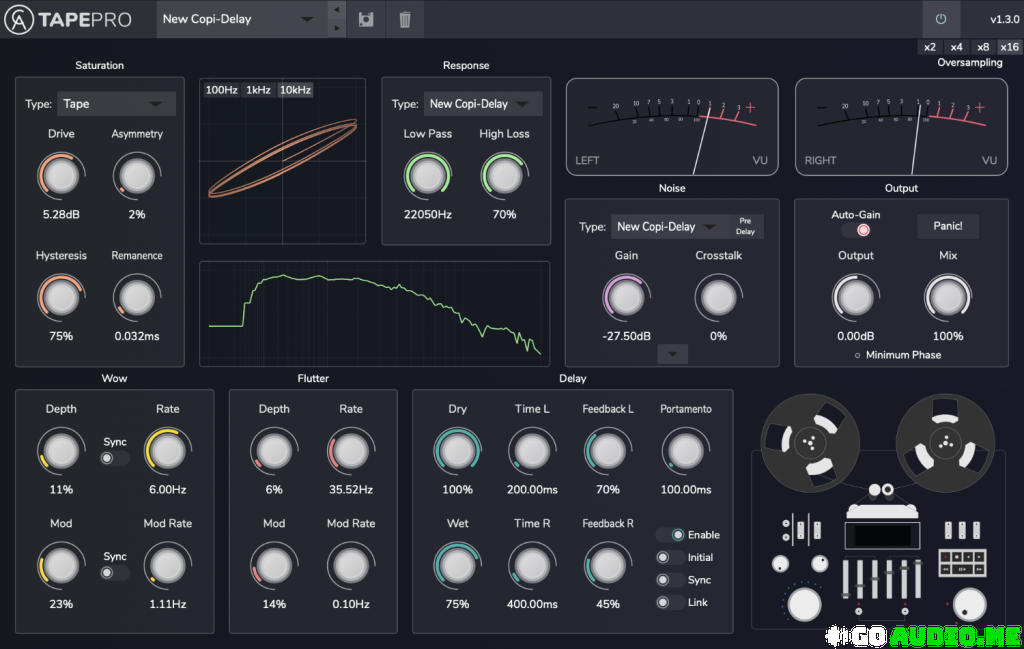Click the Low Pass knob
The height and width of the screenshot is (649, 1024).
pos(428,176)
